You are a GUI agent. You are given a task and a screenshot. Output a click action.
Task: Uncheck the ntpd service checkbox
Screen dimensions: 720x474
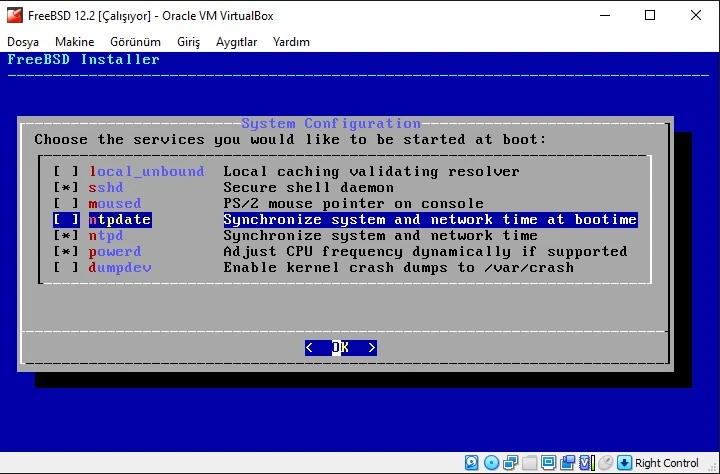tap(66, 236)
